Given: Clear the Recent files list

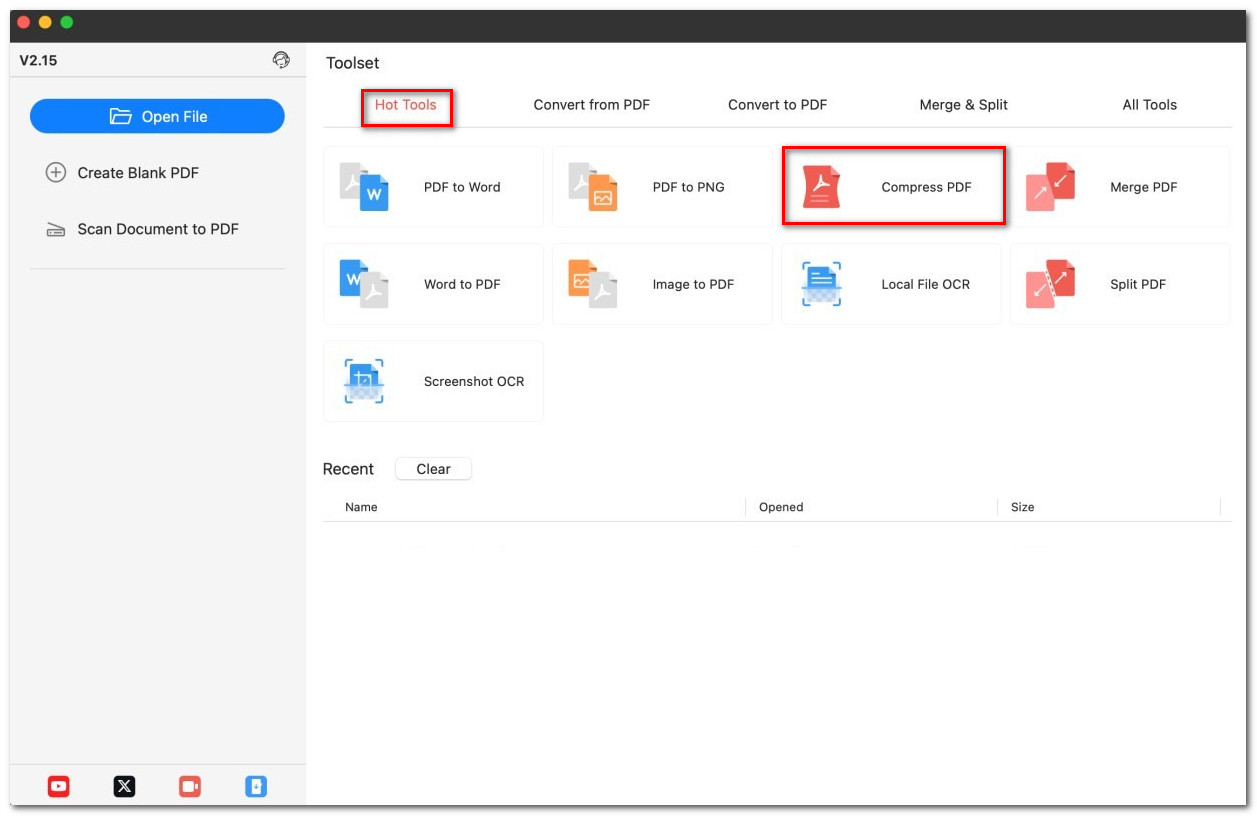Looking at the screenshot, I should 433,469.
